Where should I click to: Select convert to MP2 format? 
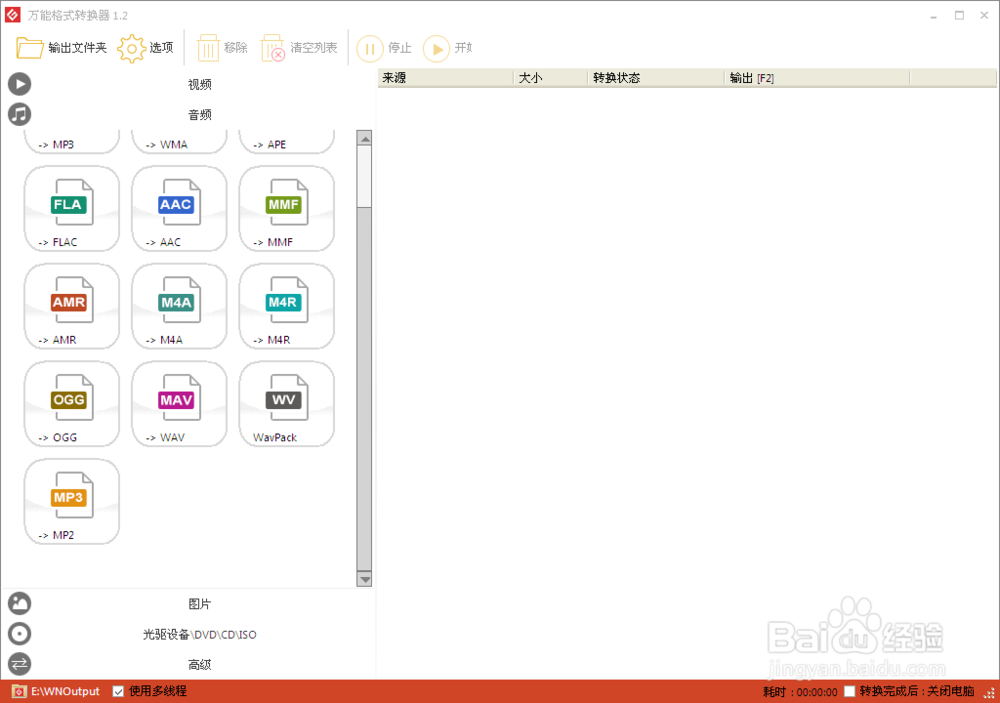coord(72,502)
